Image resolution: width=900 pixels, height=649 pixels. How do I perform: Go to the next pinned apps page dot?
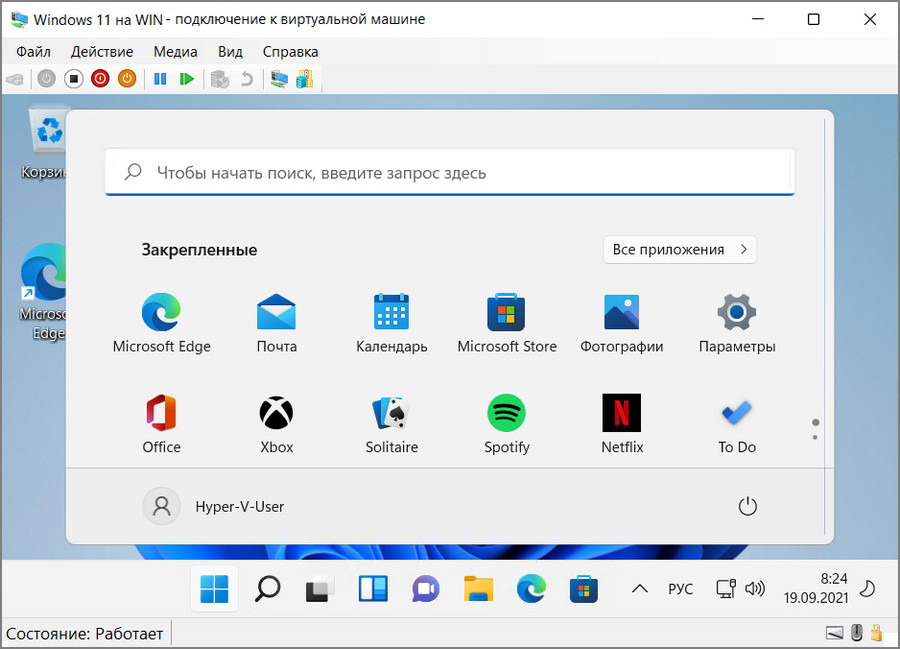815,437
